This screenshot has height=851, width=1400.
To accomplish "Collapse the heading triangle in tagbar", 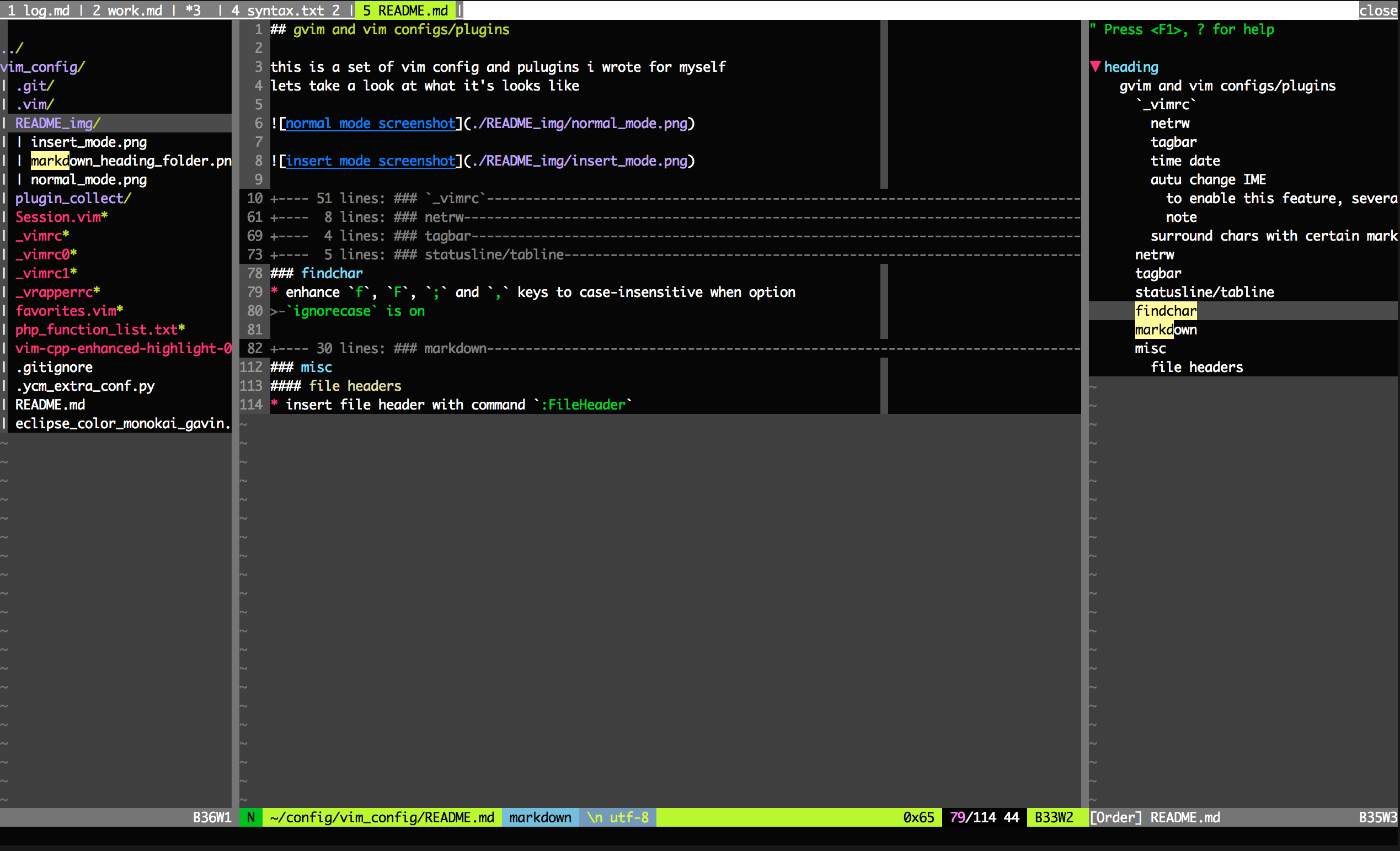I will (x=1096, y=67).
